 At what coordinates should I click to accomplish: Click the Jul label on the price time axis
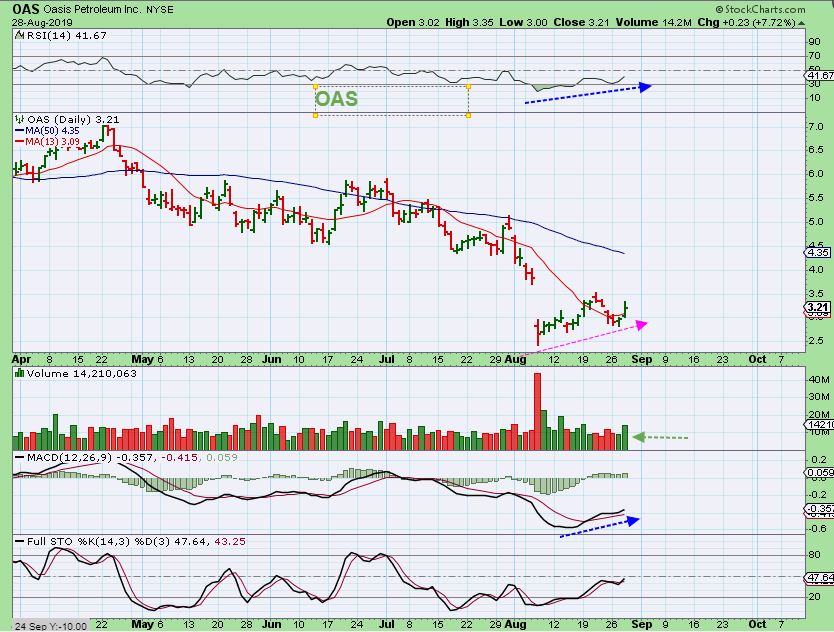click(x=387, y=359)
